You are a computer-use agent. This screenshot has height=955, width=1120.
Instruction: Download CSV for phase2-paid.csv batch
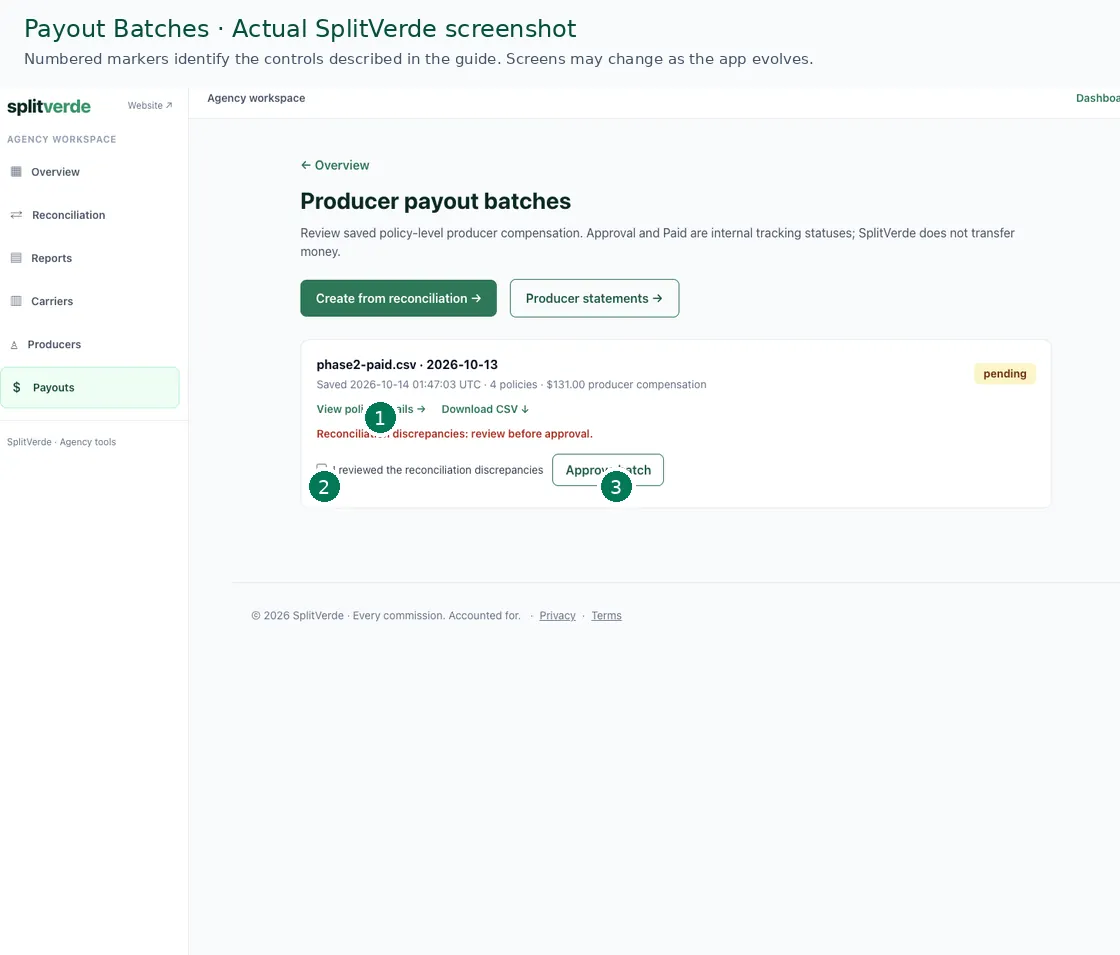point(485,409)
